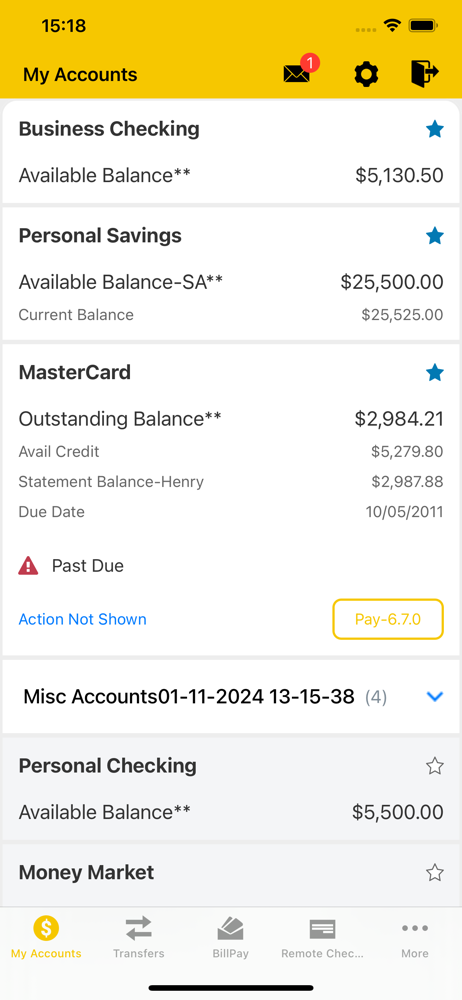Tap the My Accounts dollar icon
This screenshot has height=1000, width=462.
46,928
